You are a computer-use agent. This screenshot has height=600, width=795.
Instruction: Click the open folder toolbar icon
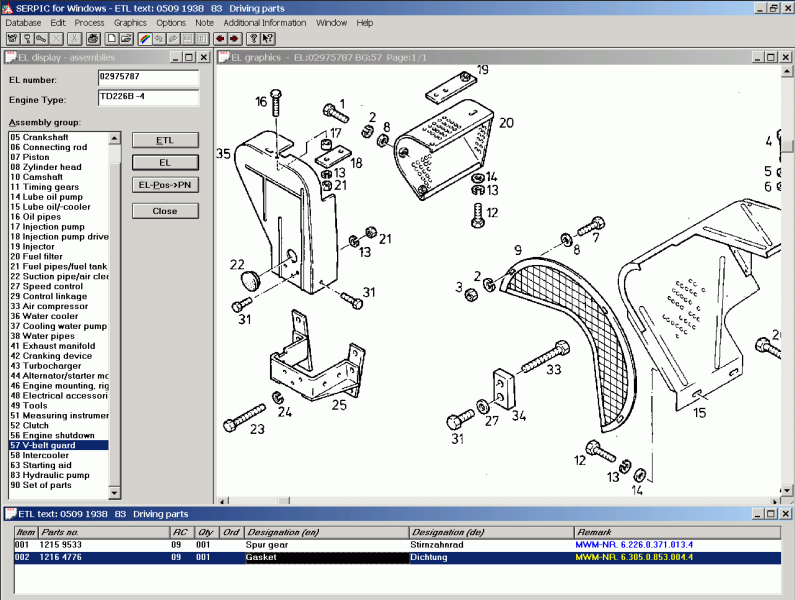[126, 39]
